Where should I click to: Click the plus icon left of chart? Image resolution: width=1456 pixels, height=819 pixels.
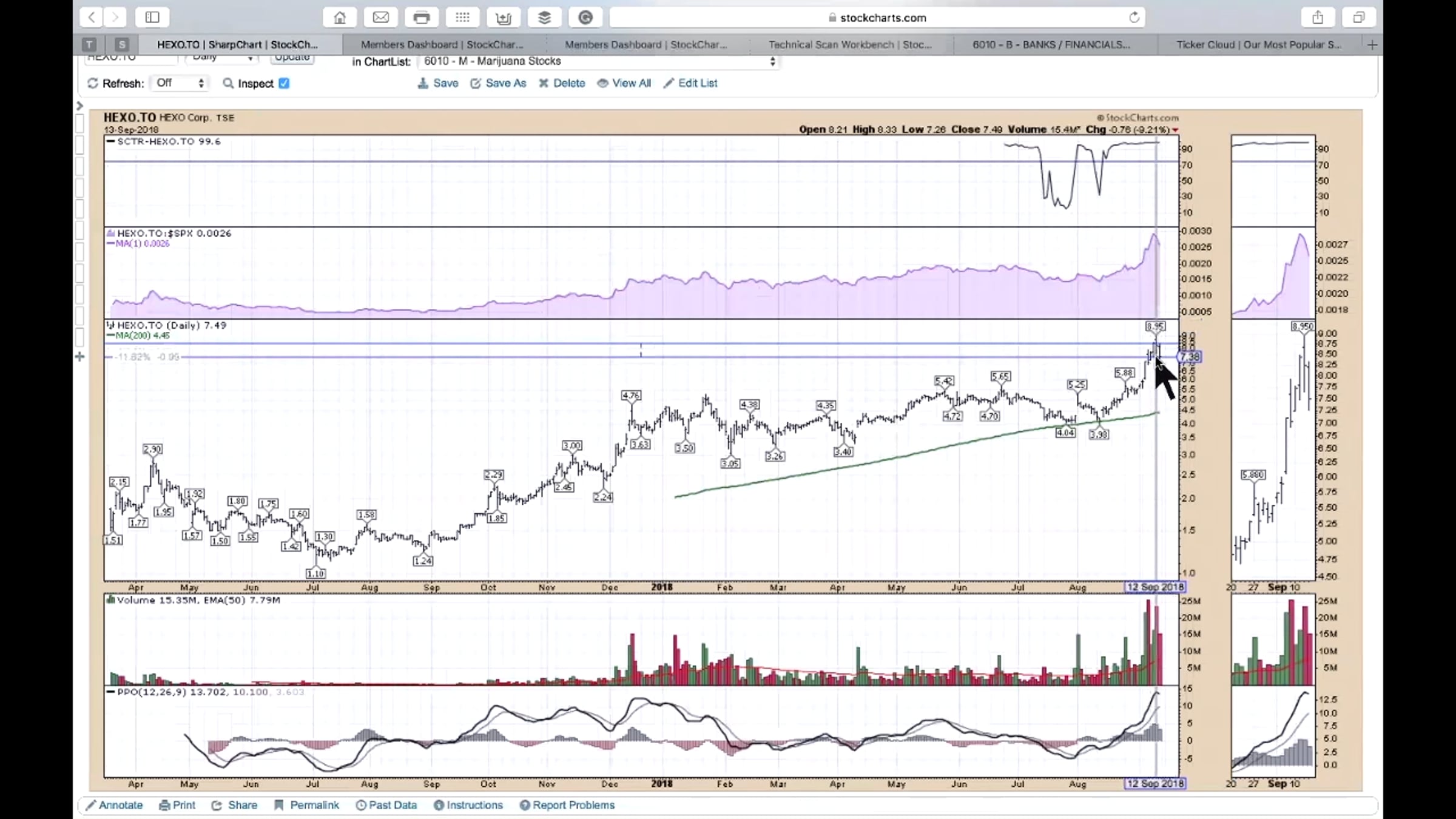[x=79, y=357]
